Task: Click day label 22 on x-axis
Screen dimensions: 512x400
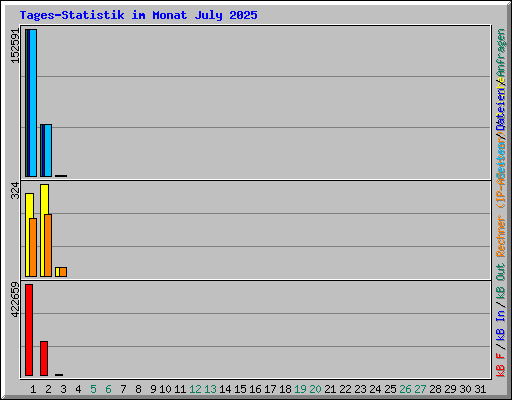Action: tap(345, 389)
